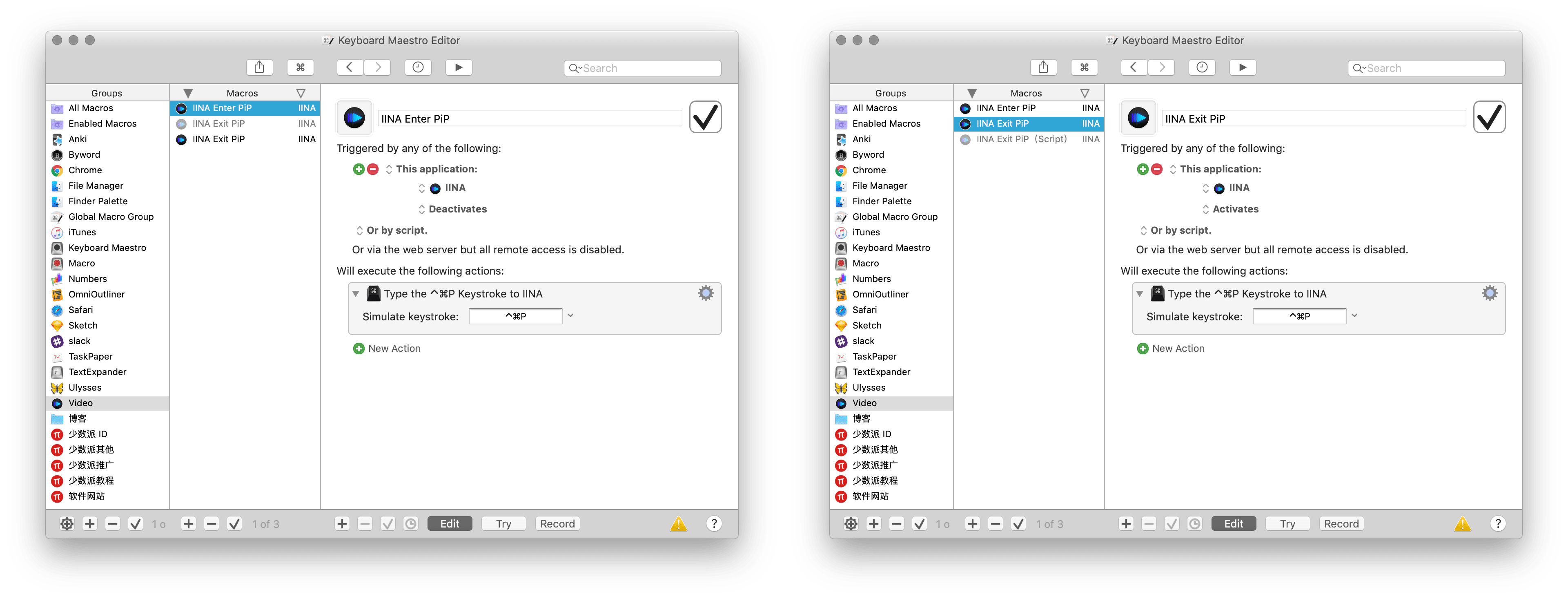
Task: Open the action gear menu in left window
Action: coord(706,294)
